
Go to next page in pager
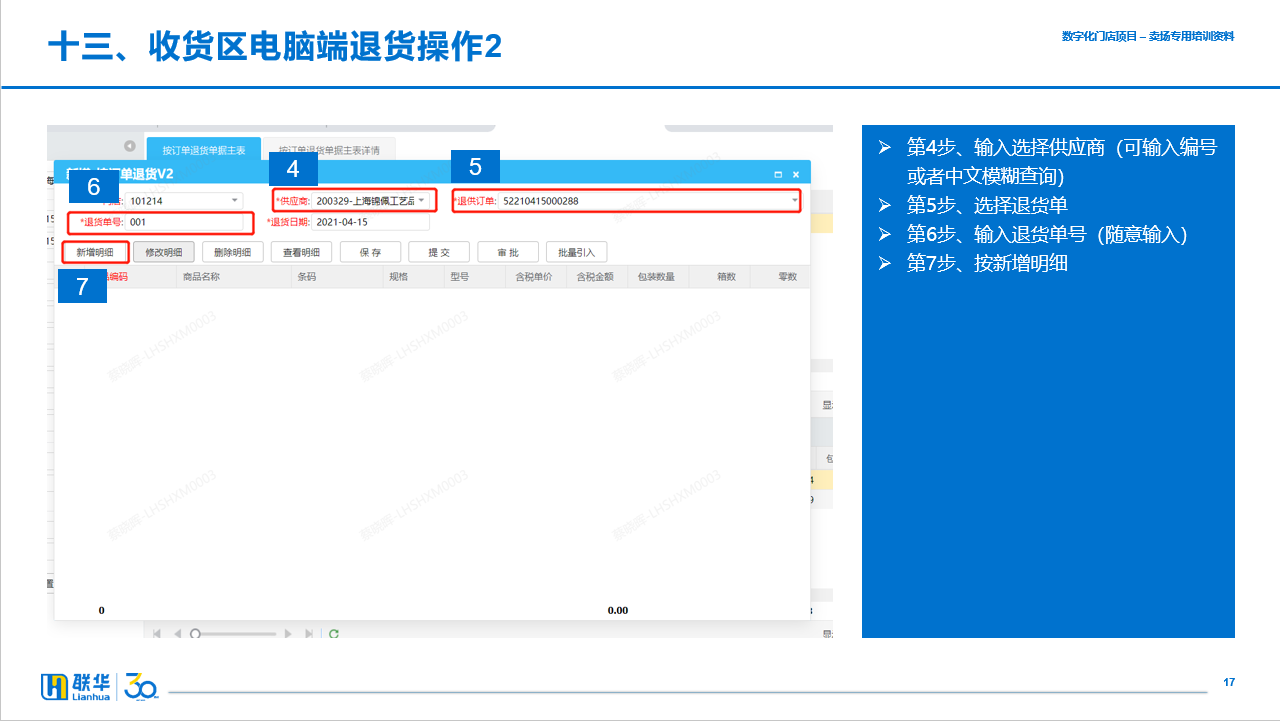(x=288, y=633)
